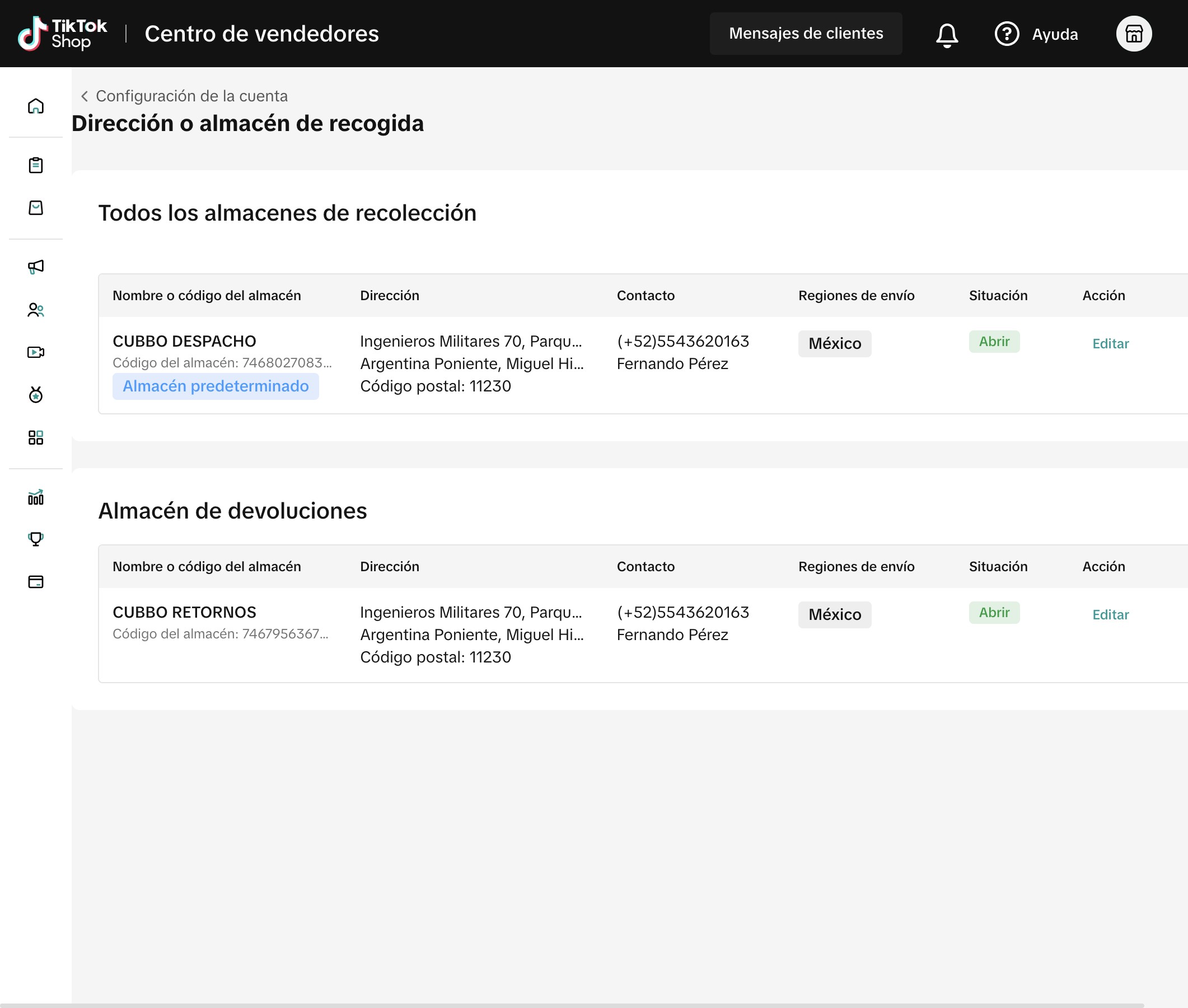The width and height of the screenshot is (1188, 1008).
Task: Open the Marketing megaphone icon
Action: click(35, 267)
